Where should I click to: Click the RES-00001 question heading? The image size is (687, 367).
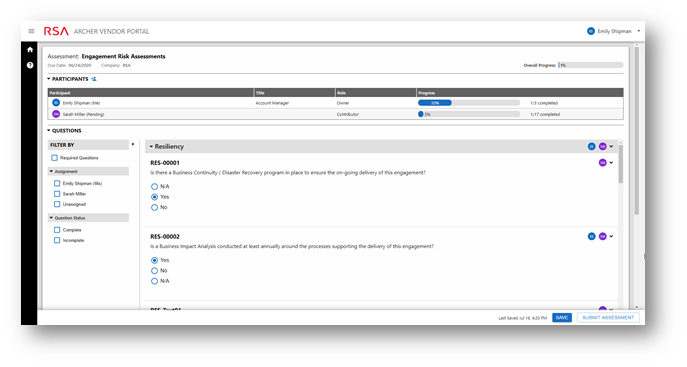(x=165, y=162)
